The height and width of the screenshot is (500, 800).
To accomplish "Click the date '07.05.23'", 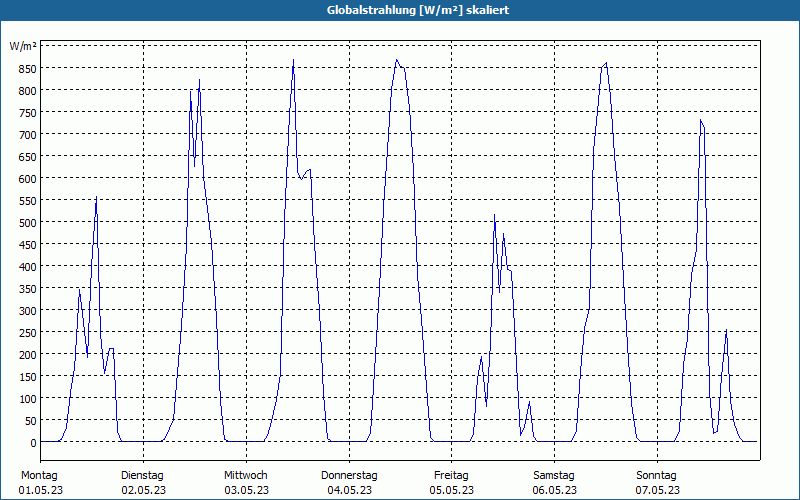I will coord(658,490).
